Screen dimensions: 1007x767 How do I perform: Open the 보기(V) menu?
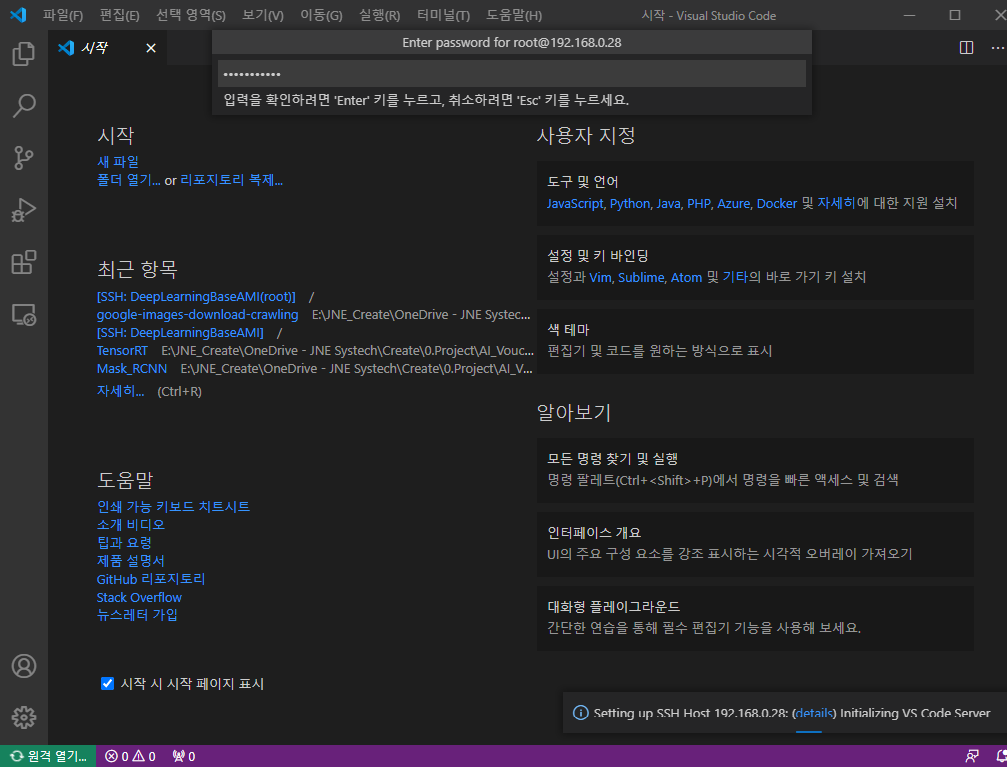coord(263,15)
